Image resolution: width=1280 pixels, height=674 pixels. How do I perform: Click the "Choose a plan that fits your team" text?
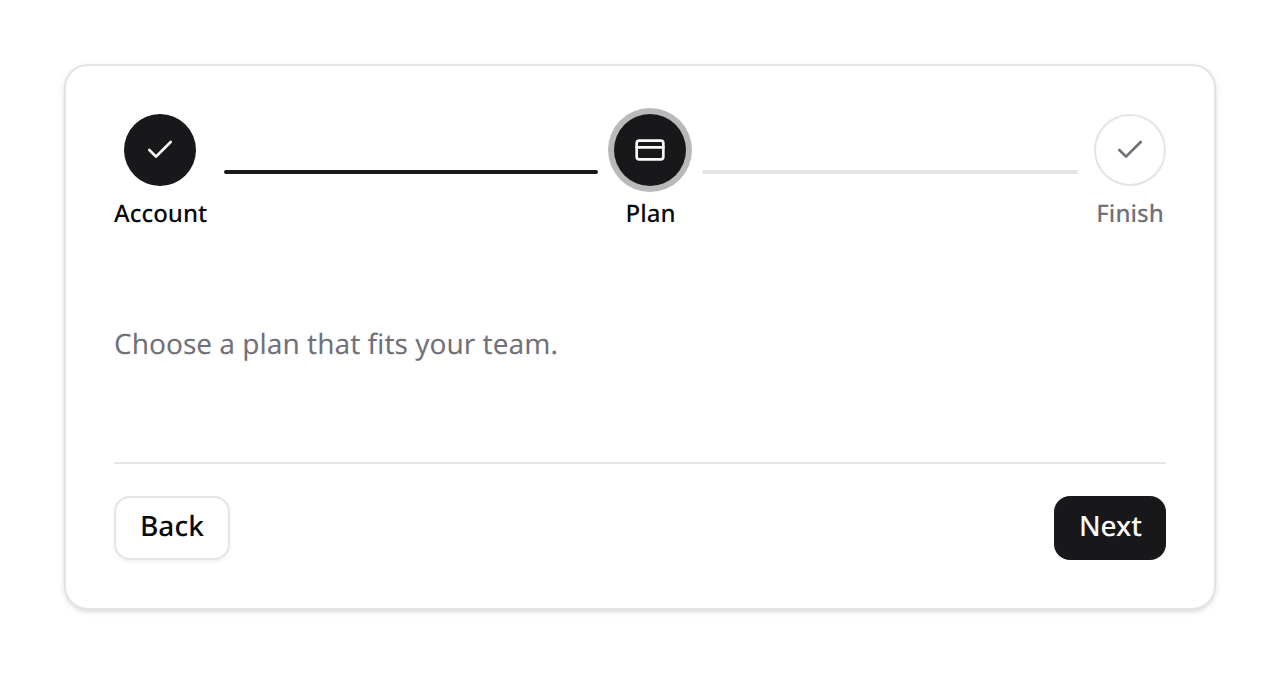coord(336,345)
